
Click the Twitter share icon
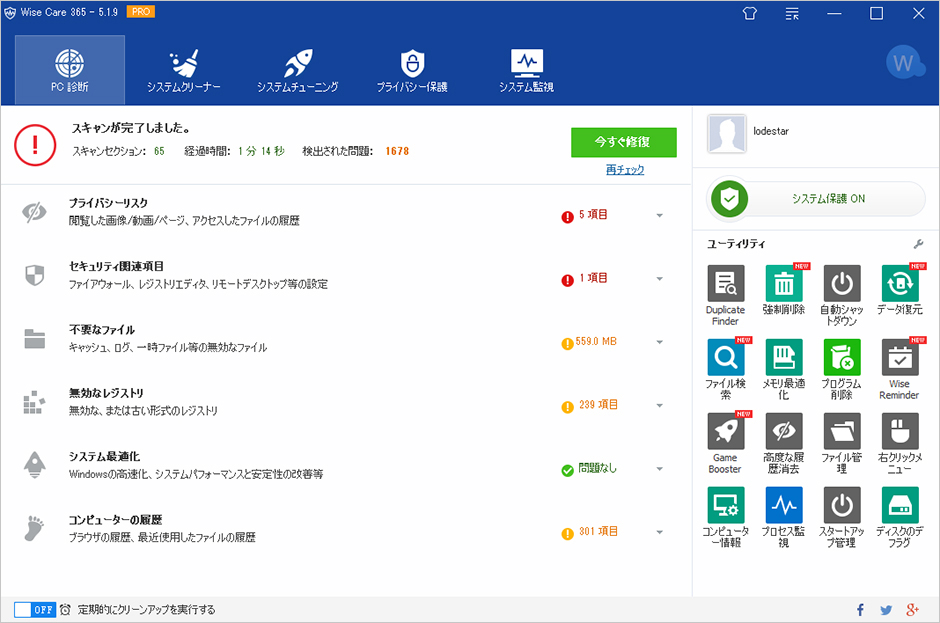coord(886,610)
